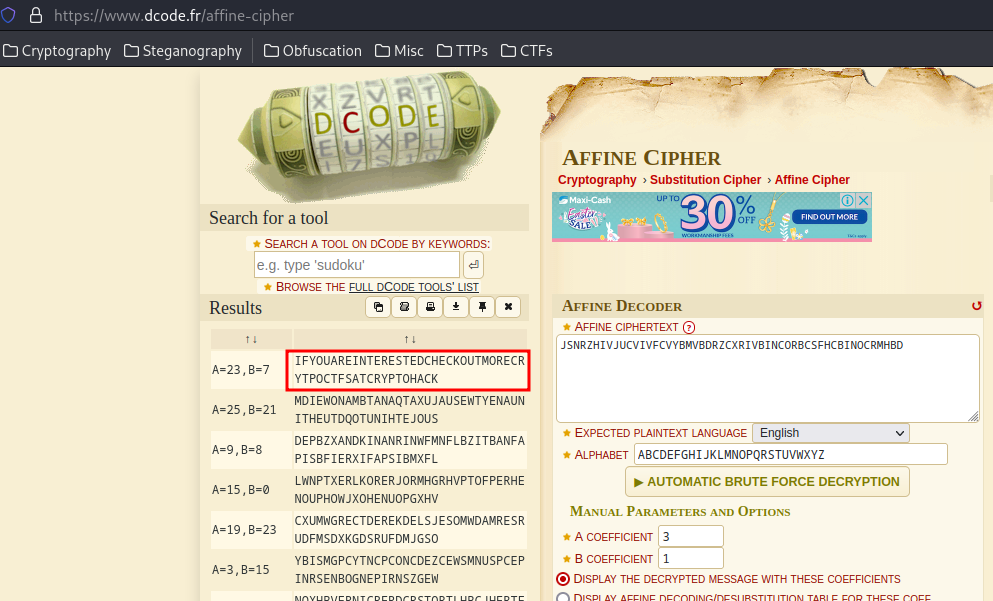The width and height of the screenshot is (993, 601).
Task: Download the results icon
Action: [x=456, y=307]
